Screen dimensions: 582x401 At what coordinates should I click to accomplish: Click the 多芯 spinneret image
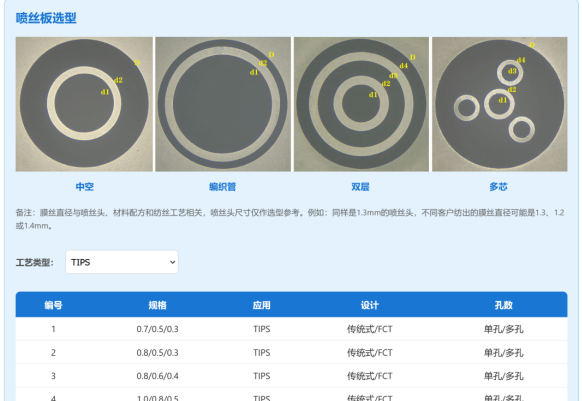coord(500,104)
